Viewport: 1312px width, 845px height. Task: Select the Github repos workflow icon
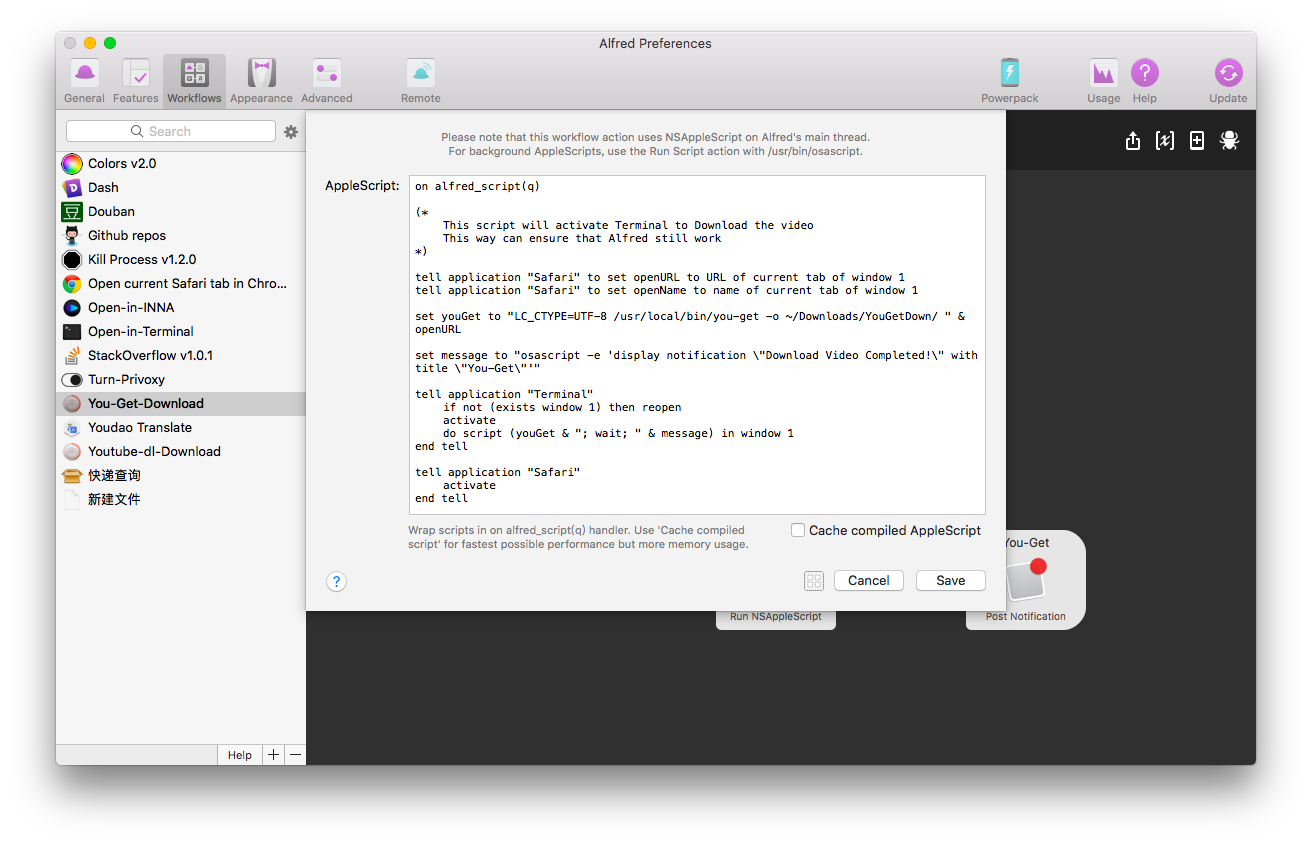pos(72,236)
